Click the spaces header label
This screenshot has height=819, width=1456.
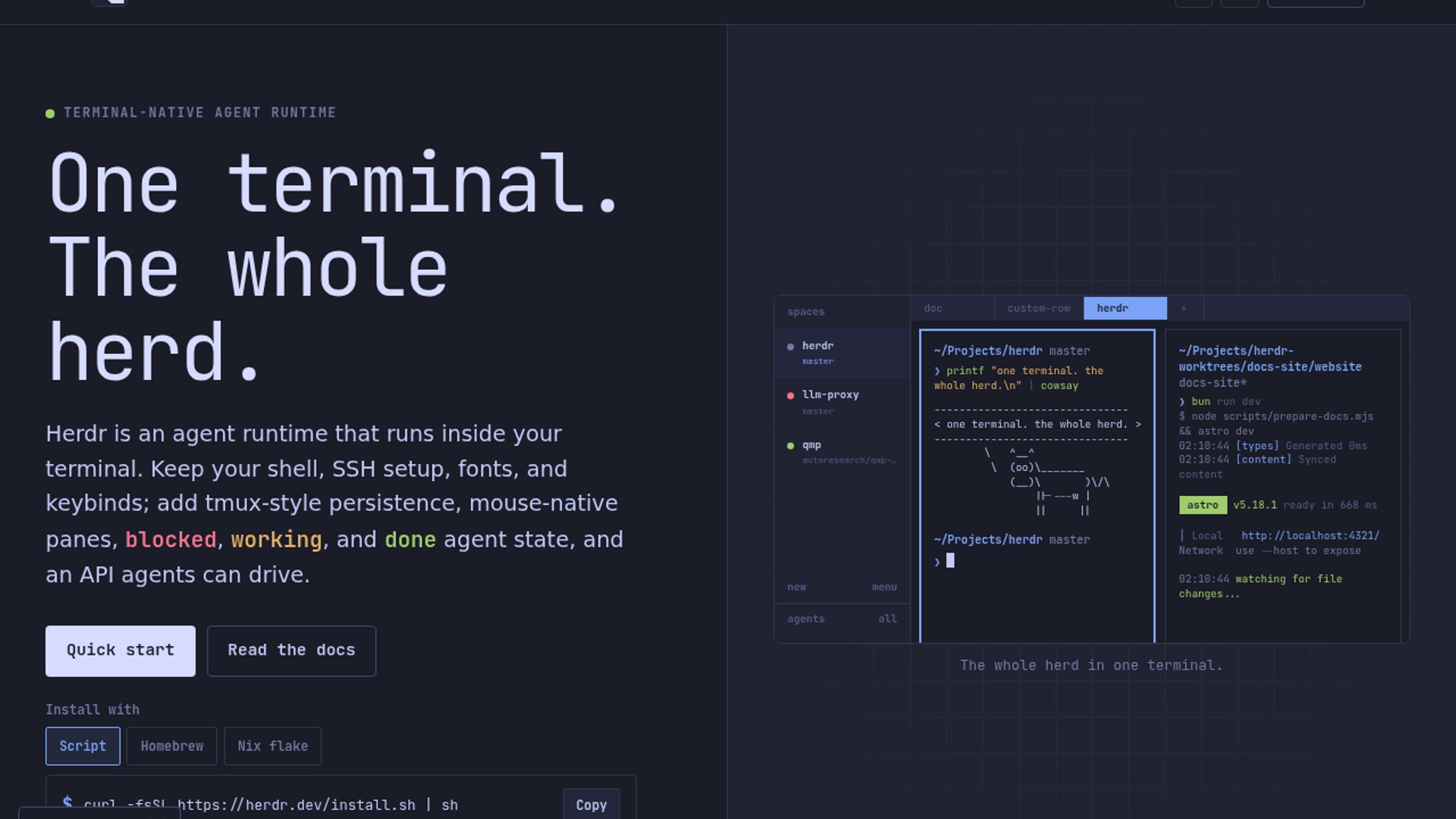[x=805, y=312]
